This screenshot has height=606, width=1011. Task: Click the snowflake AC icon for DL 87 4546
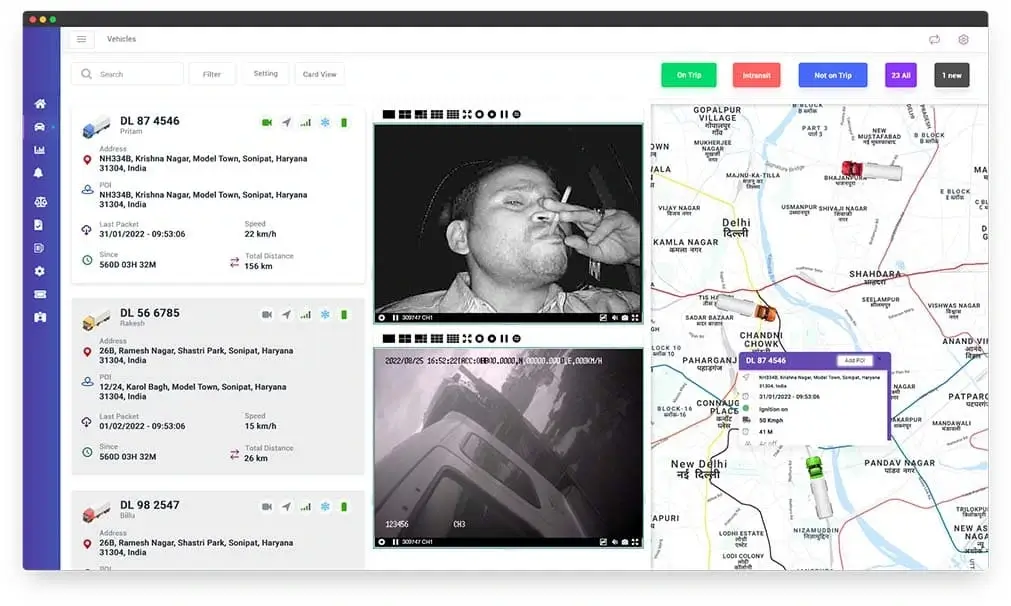(325, 122)
